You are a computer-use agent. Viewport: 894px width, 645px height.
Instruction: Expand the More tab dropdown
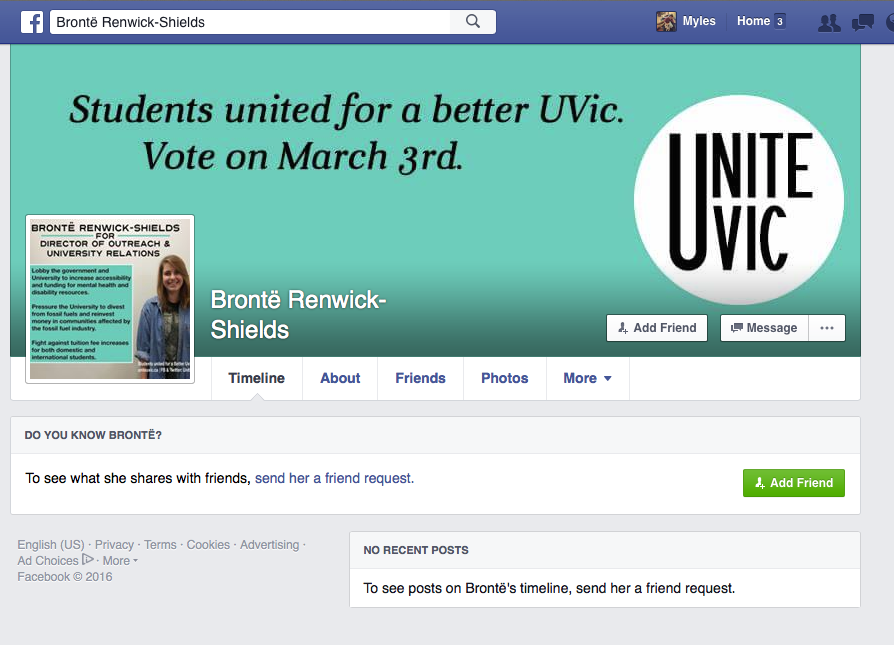(x=587, y=378)
